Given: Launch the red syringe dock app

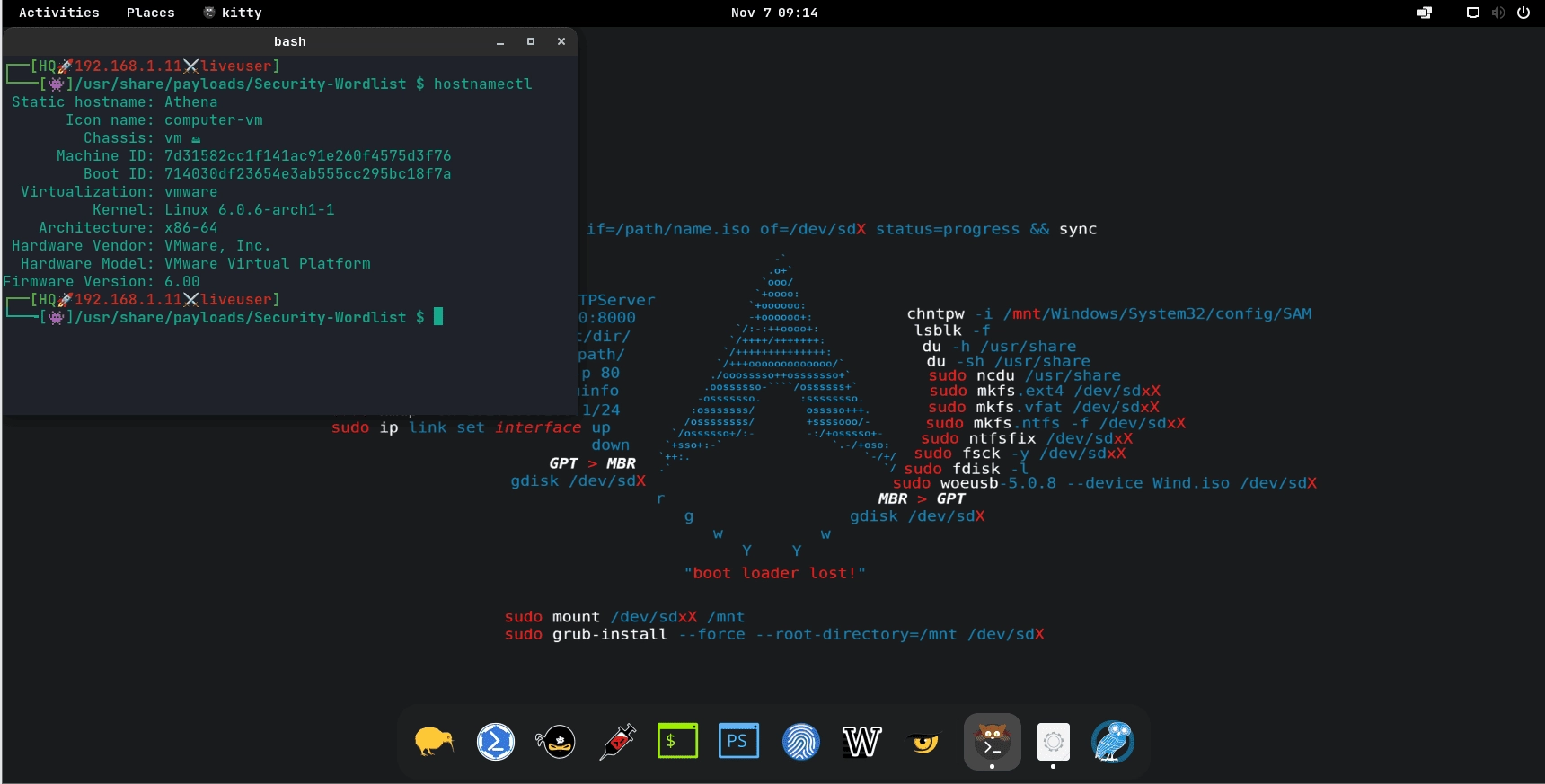Looking at the screenshot, I should click(617, 742).
